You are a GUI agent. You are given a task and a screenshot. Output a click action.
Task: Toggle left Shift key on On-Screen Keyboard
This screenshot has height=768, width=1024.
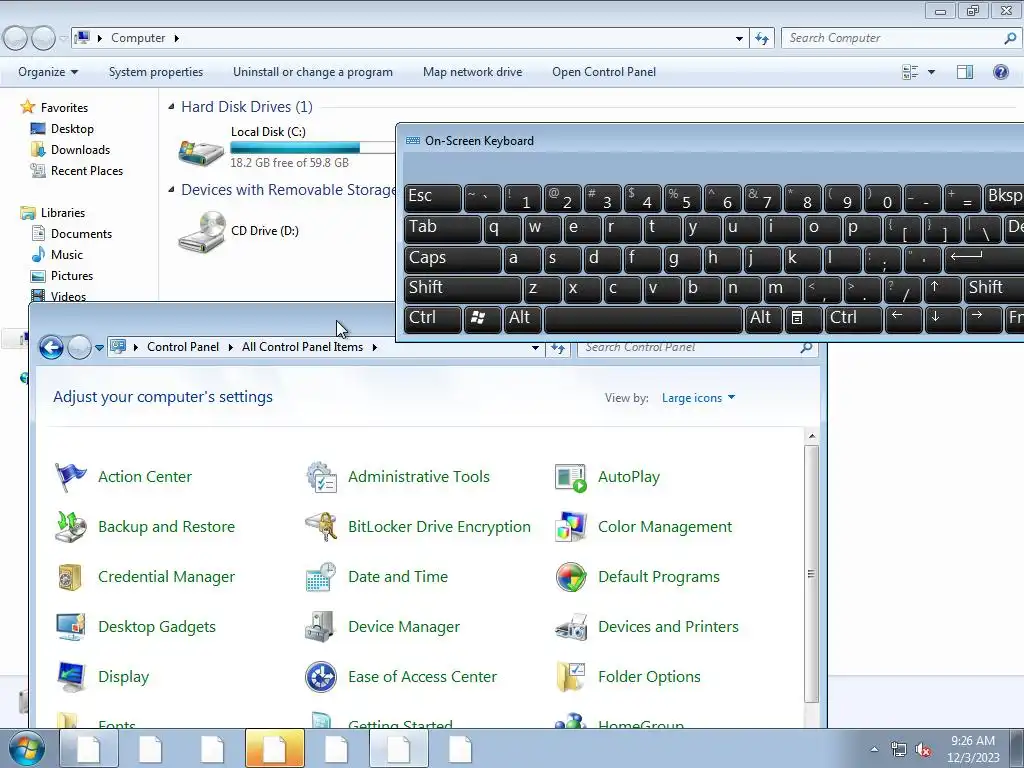(462, 289)
